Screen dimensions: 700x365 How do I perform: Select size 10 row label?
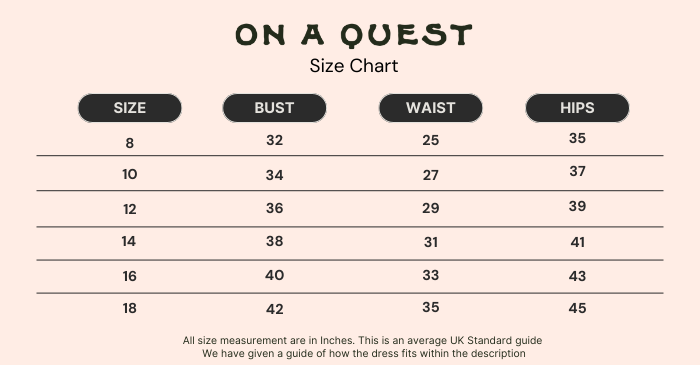[x=129, y=174]
